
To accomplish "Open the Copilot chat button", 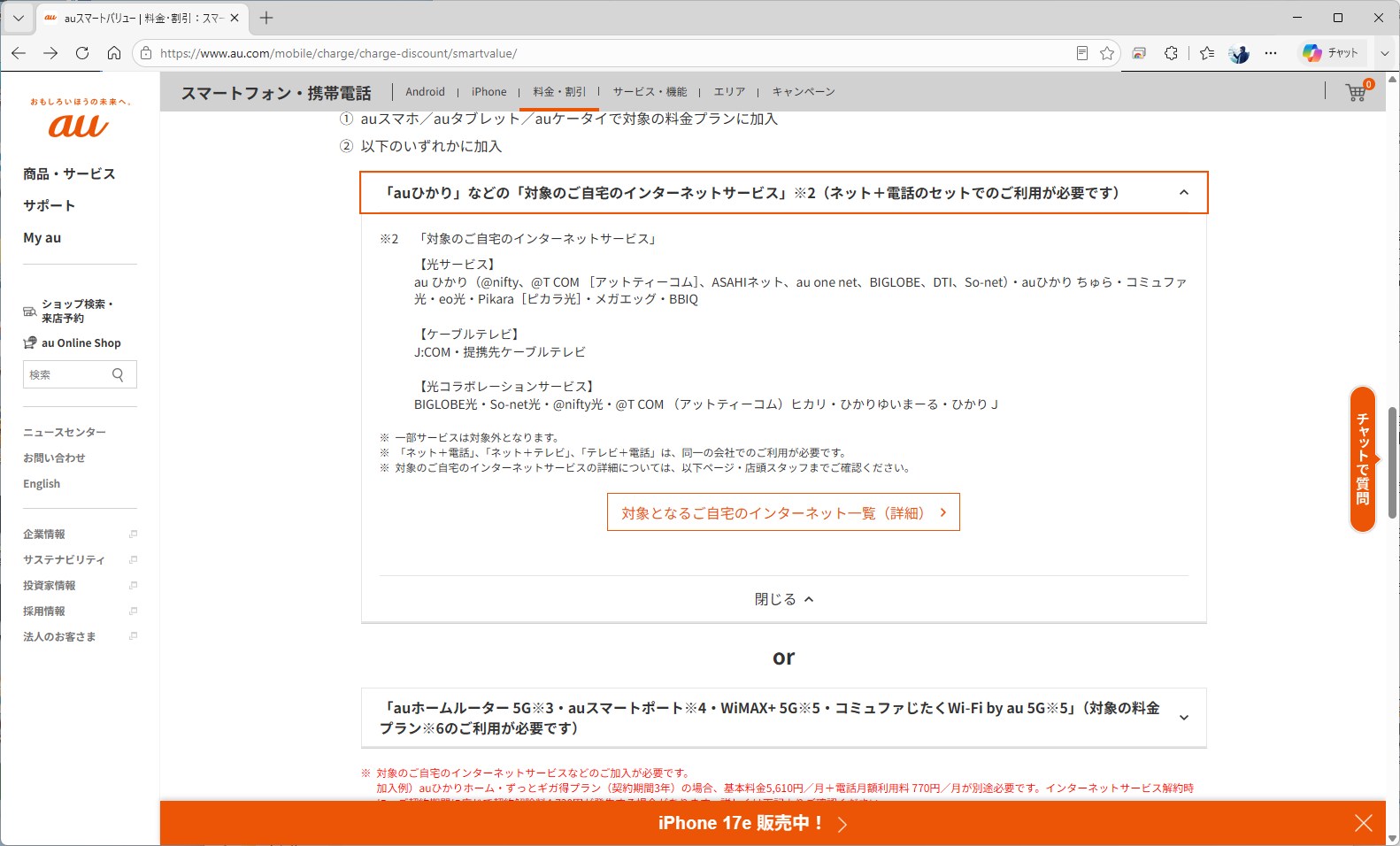I will pos(1331,53).
